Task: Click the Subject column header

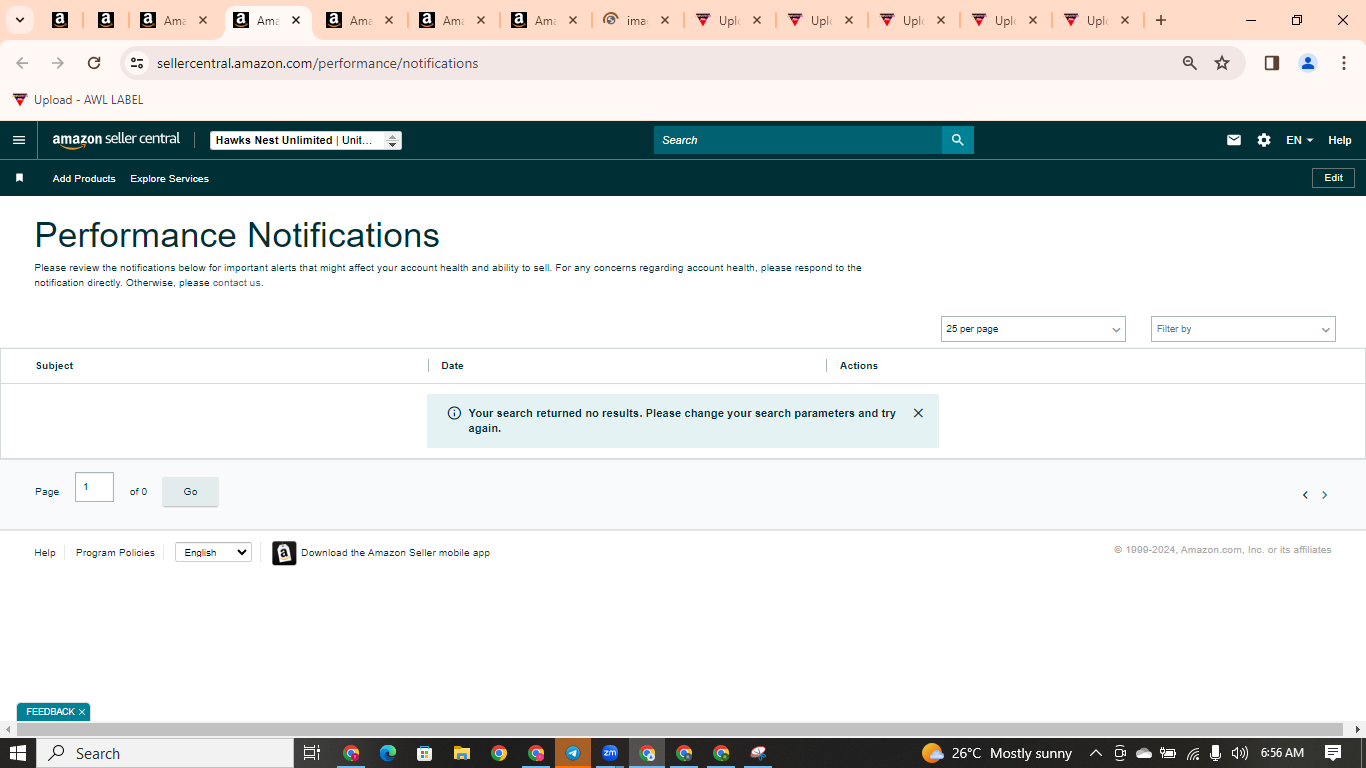Action: (x=54, y=366)
